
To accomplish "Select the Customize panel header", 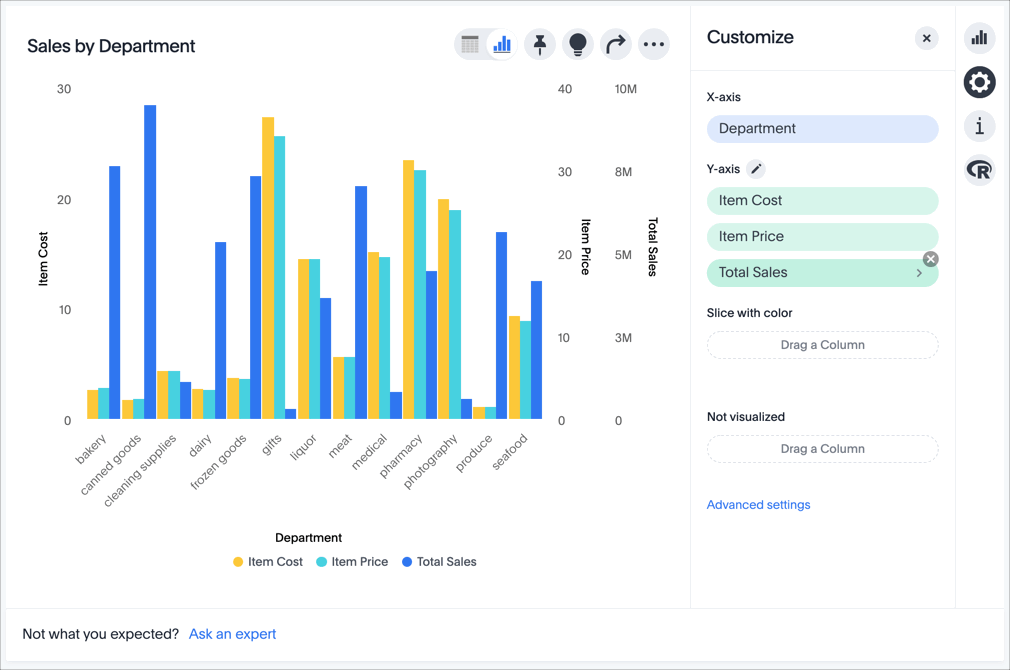I will pyautogui.click(x=750, y=37).
